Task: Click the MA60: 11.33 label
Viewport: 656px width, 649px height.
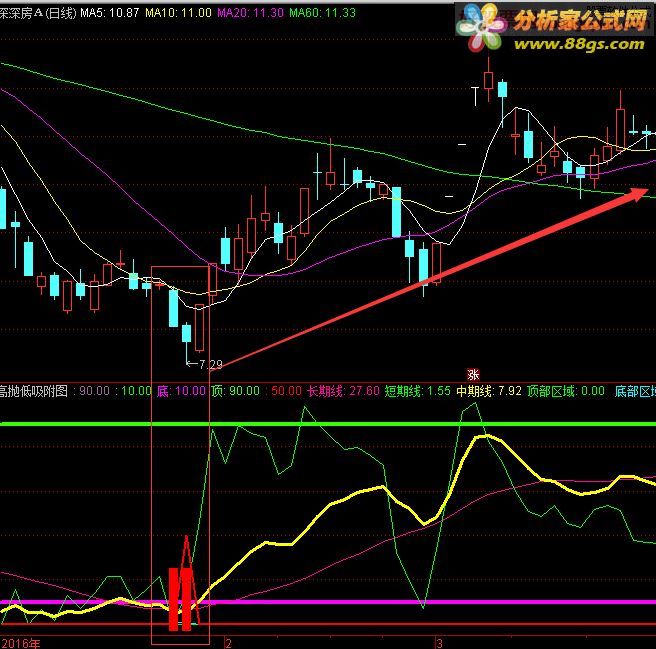Action: (x=322, y=13)
